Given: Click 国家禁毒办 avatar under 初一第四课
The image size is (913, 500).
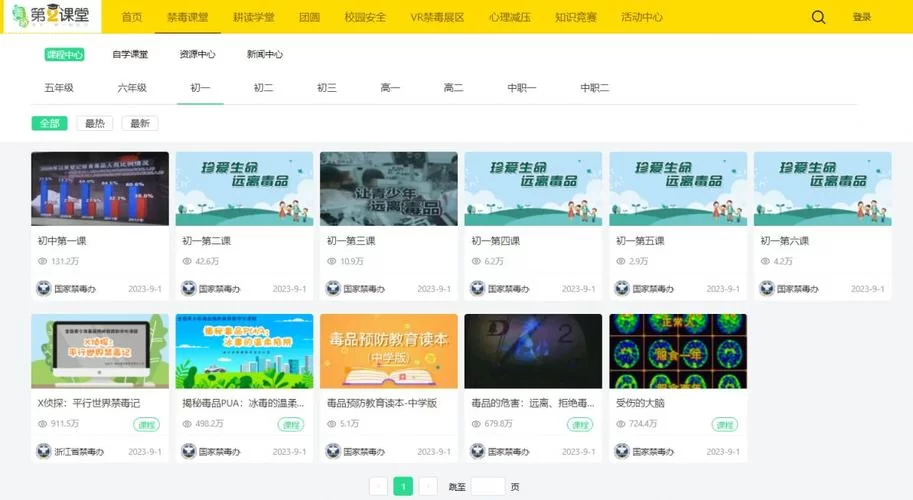Looking at the screenshot, I should coord(477,288).
